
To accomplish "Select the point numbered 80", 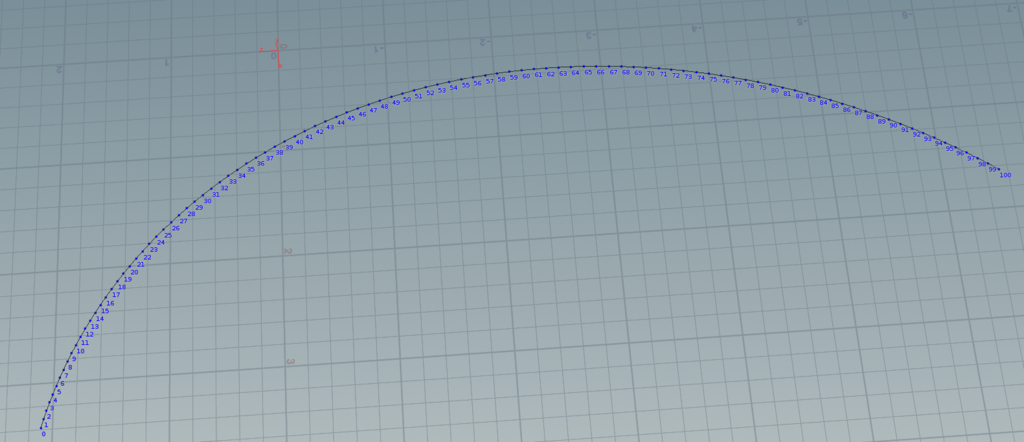I will pos(775,91).
